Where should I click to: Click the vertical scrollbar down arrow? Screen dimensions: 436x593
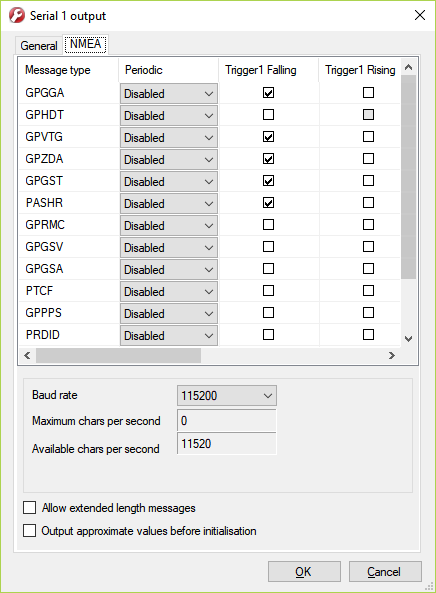(x=408, y=339)
